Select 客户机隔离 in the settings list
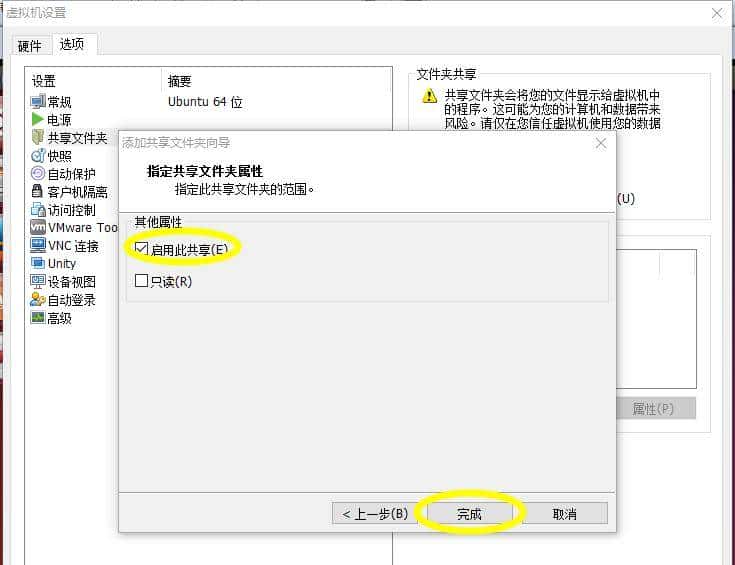 77,192
